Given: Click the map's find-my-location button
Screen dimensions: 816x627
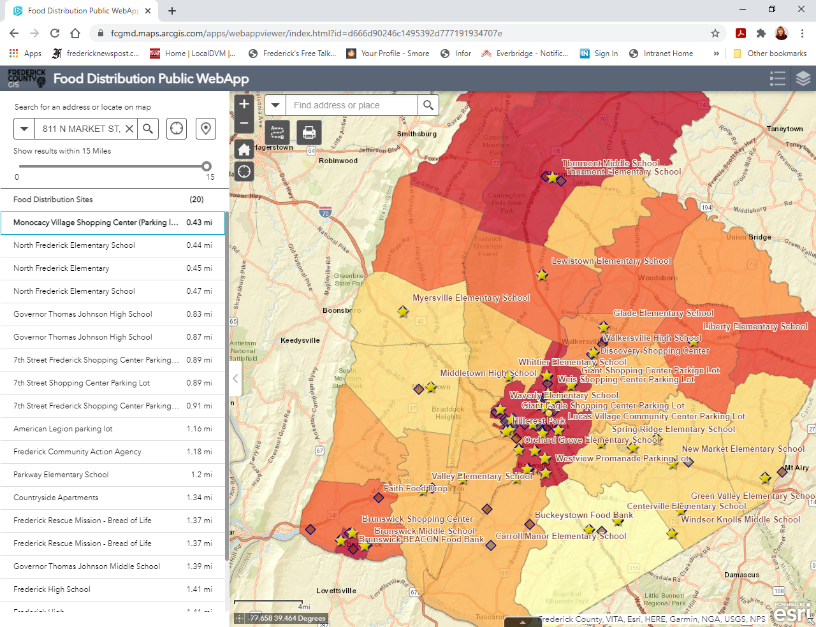Looking at the screenshot, I should [x=245, y=171].
